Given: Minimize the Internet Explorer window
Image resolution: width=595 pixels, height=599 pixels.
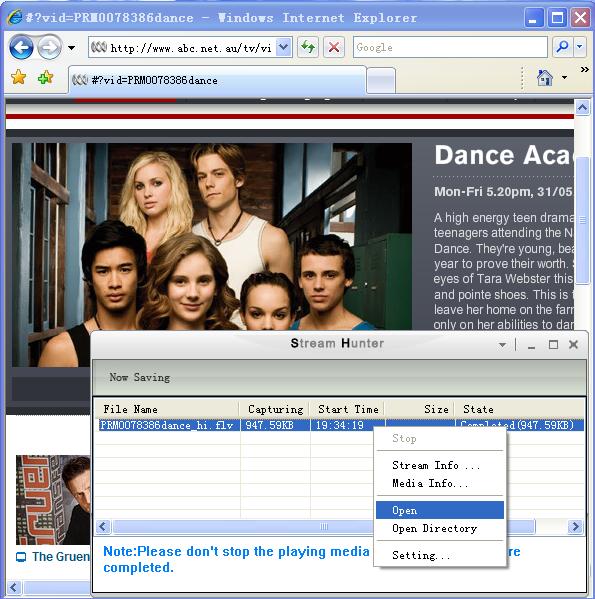Looking at the screenshot, I should (534, 18).
